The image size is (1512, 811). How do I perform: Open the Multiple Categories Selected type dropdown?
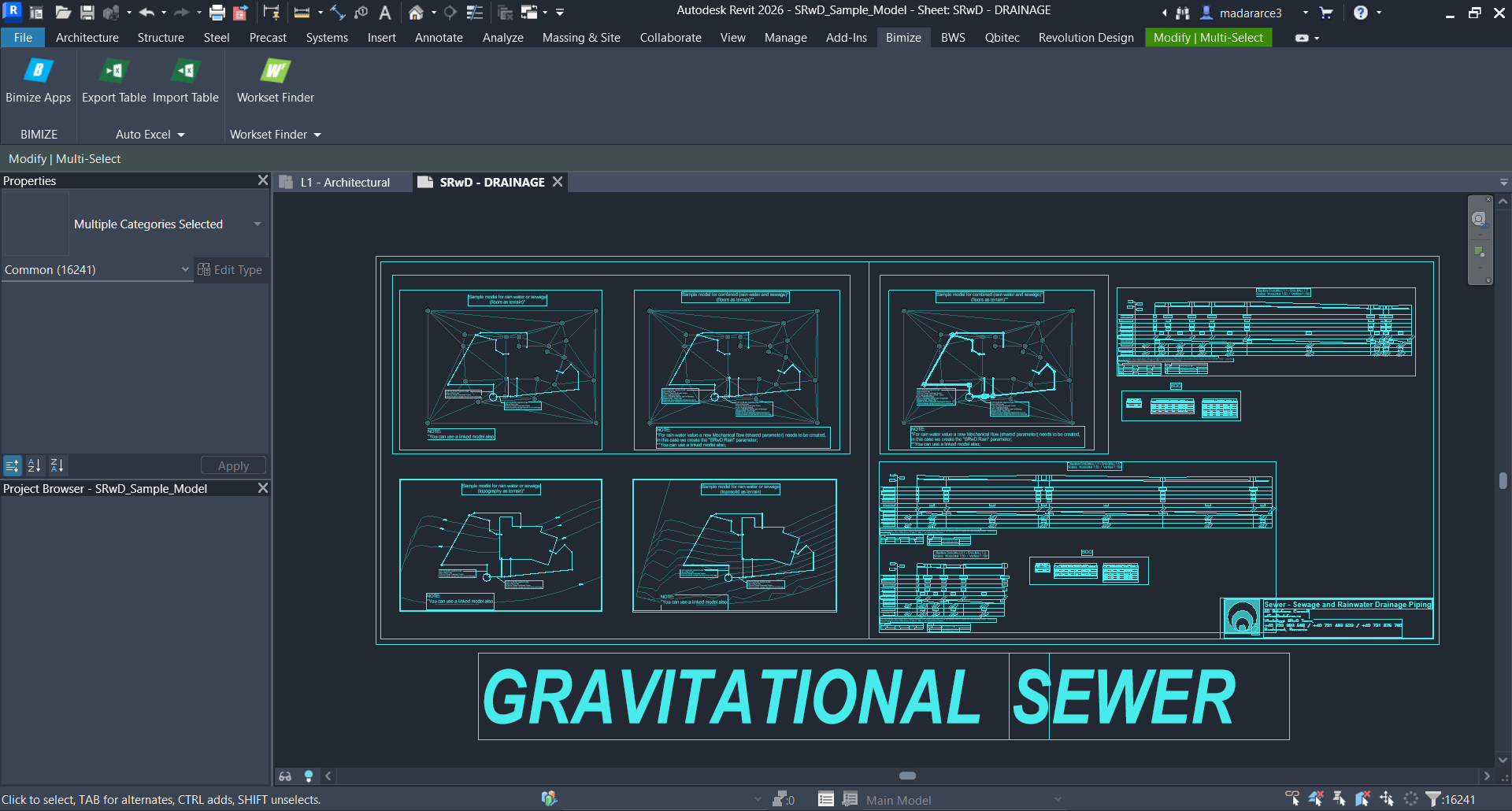pyautogui.click(x=257, y=224)
